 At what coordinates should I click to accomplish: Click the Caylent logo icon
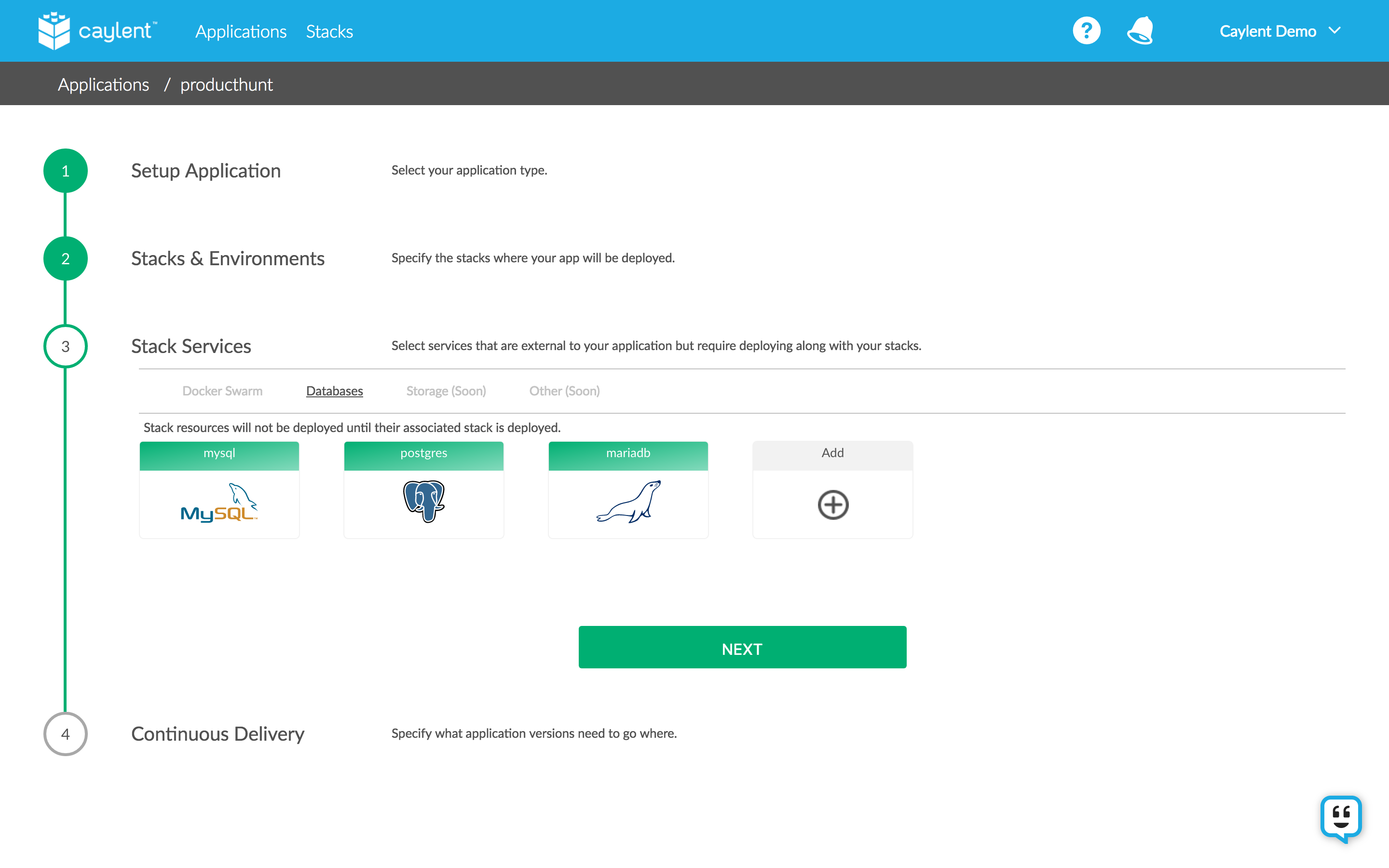(x=54, y=31)
